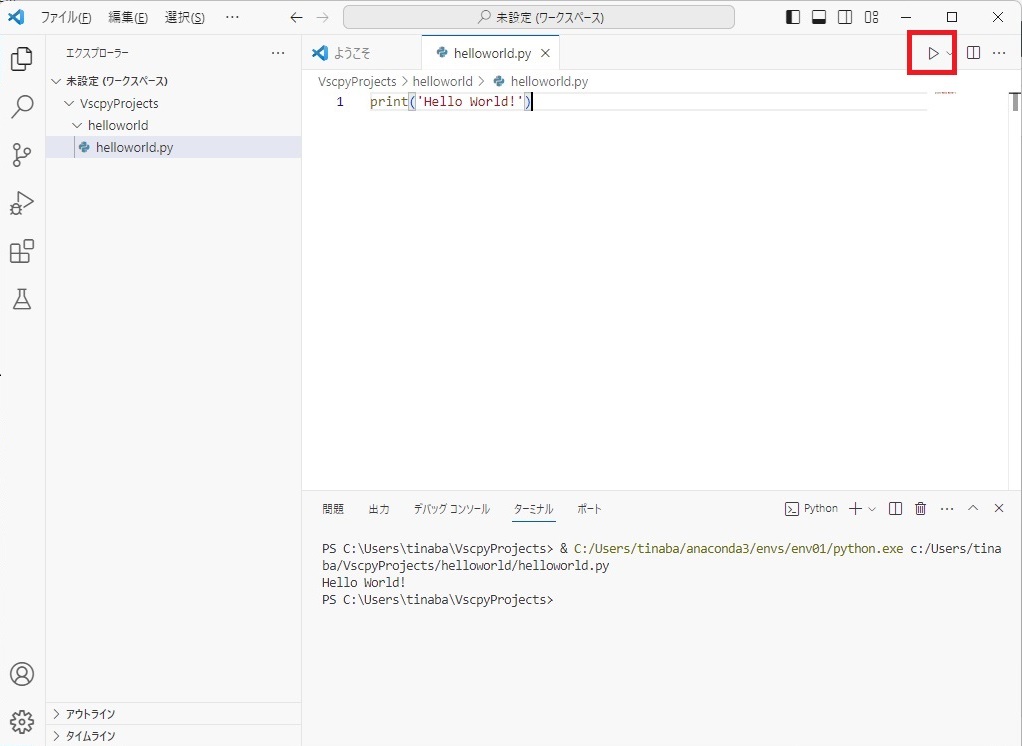The image size is (1022, 746).
Task: Toggle the primary side bar layout button
Action: pos(793,17)
